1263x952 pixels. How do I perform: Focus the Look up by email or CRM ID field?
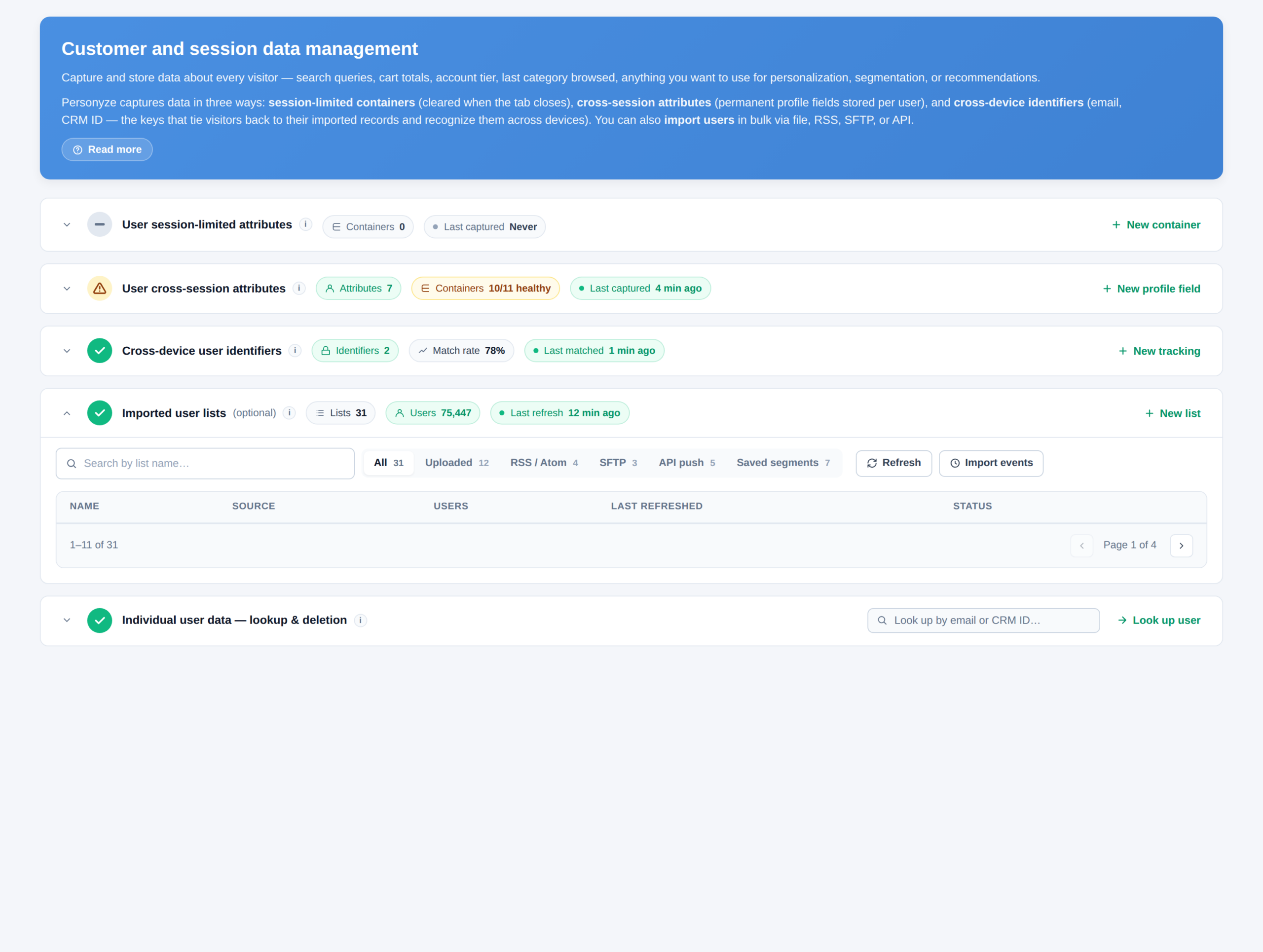(x=983, y=621)
